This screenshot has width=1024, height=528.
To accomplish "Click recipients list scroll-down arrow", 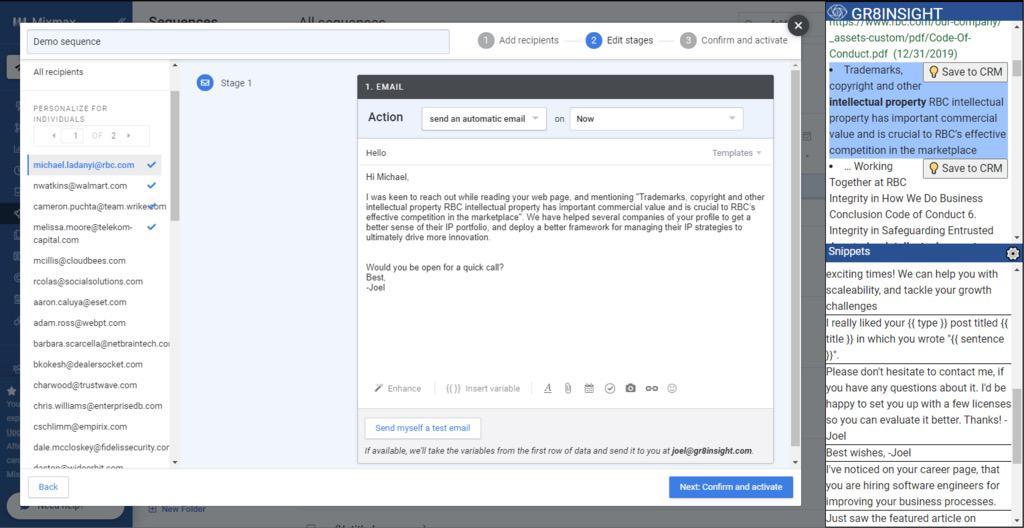I will 174,463.
